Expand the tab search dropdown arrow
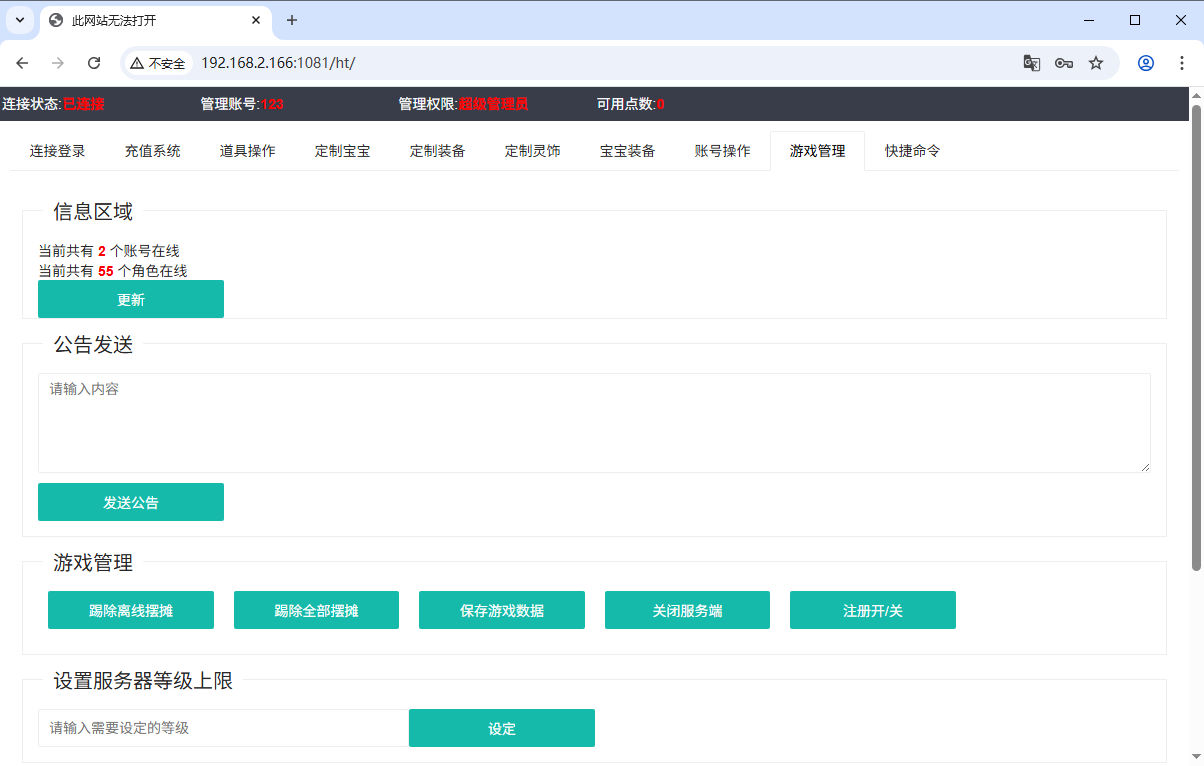1204x766 pixels. coord(19,20)
